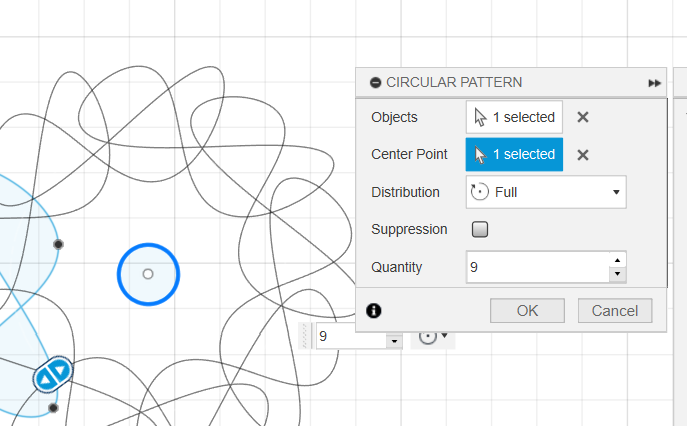Expand dialog with double-arrow icon
The width and height of the screenshot is (687, 426).
(x=654, y=83)
